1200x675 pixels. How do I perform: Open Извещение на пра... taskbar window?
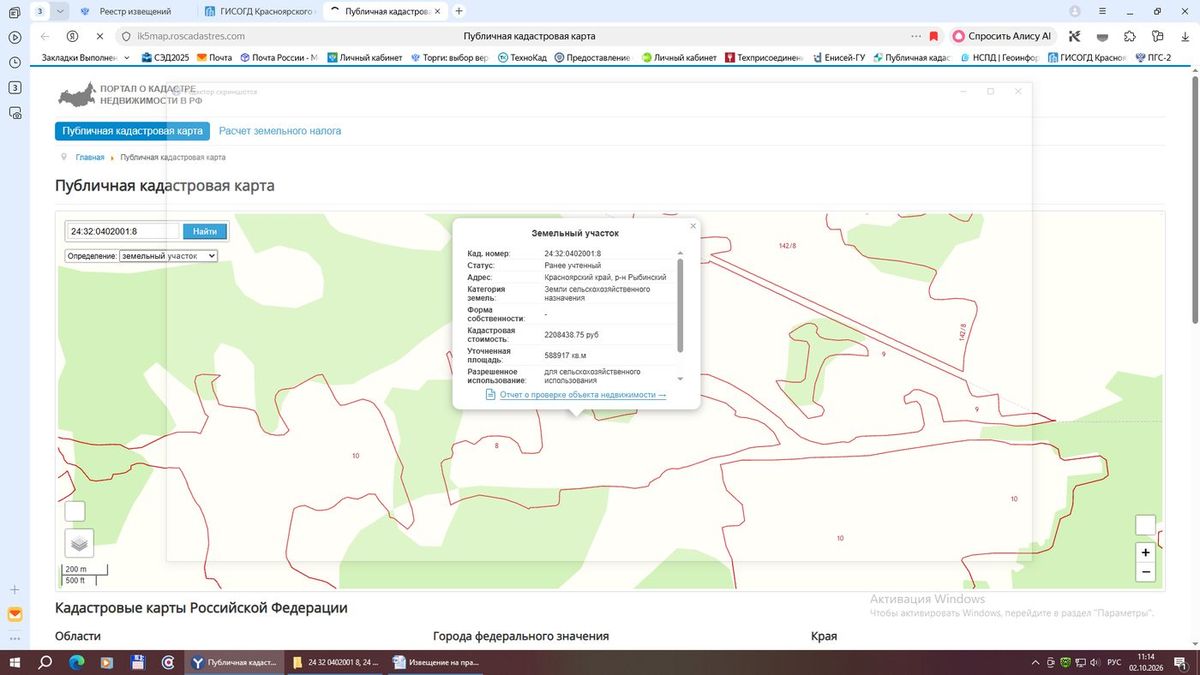(436, 662)
